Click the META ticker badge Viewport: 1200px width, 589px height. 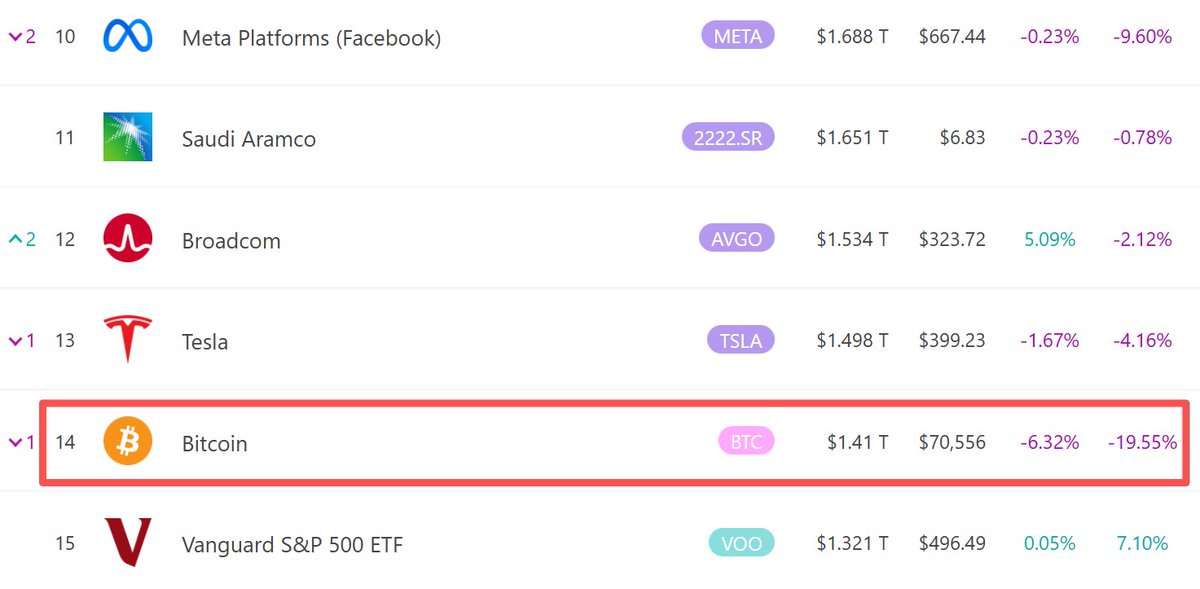(738, 37)
